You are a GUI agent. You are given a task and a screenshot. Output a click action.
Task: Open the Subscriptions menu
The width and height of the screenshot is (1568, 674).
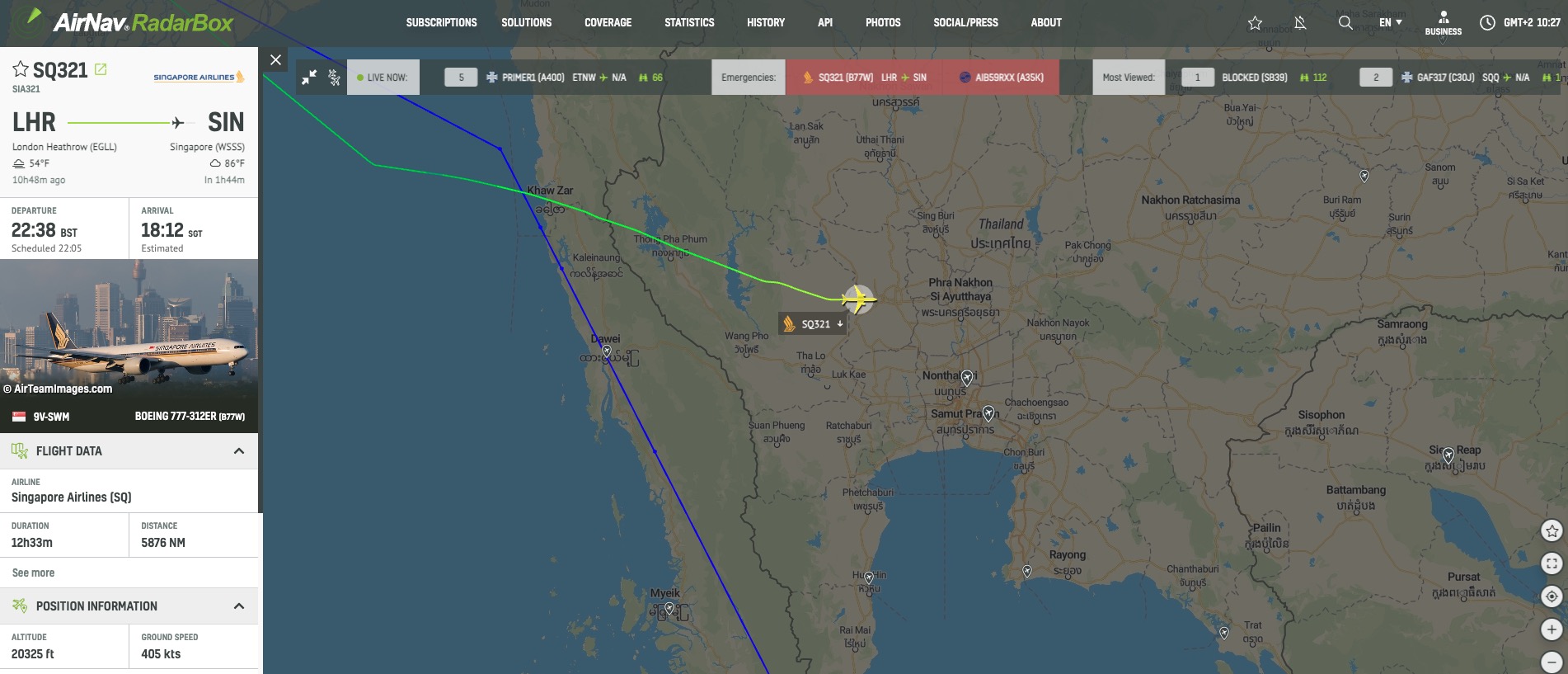click(441, 22)
